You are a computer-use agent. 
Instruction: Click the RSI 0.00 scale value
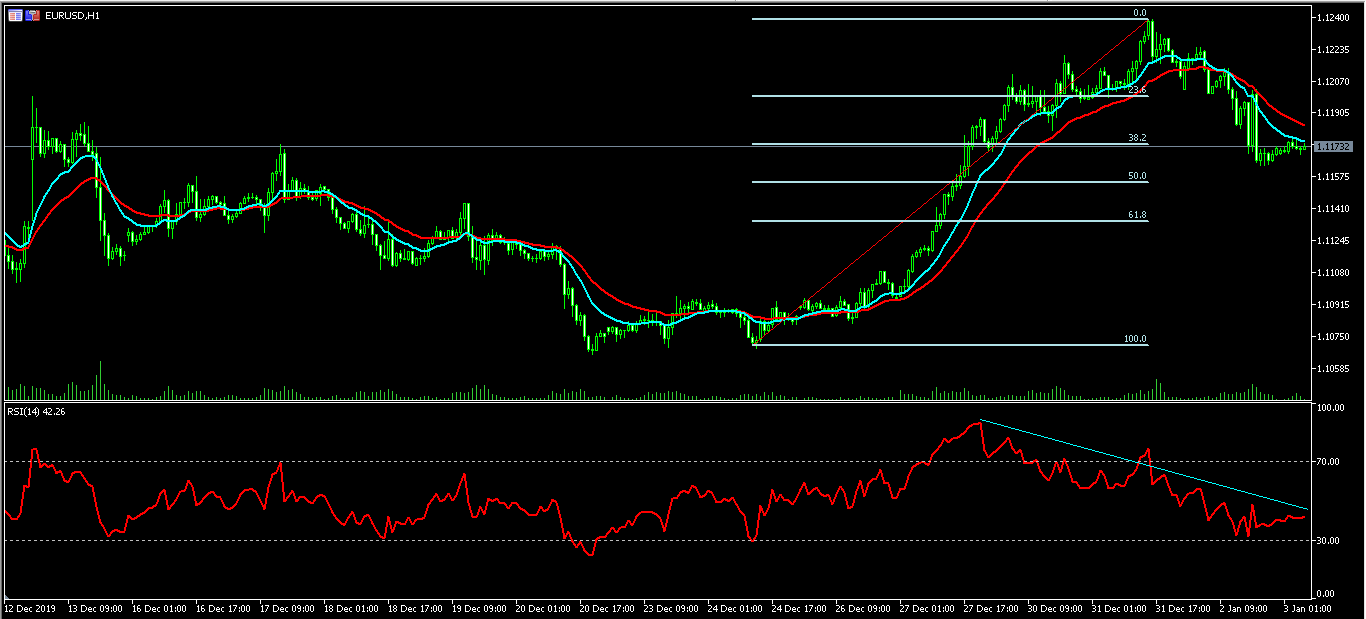[1327, 594]
